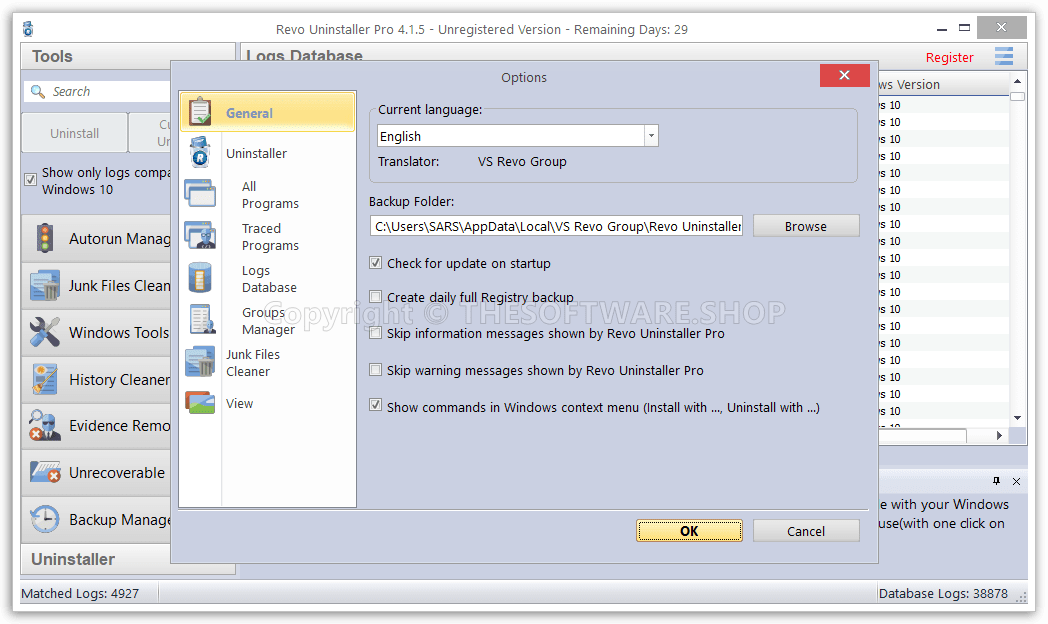Click the pin icon on description panel
Viewport: 1048px width, 624px height.
click(997, 481)
